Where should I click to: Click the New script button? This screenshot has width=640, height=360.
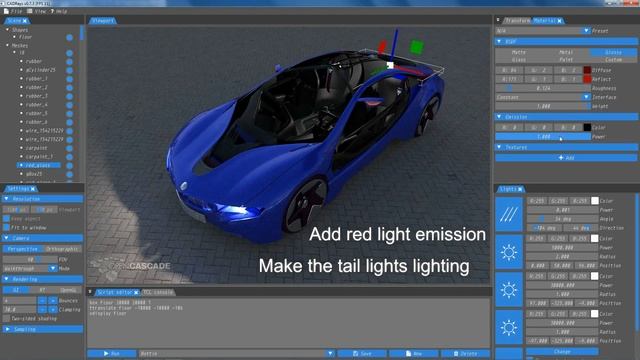coord(414,353)
